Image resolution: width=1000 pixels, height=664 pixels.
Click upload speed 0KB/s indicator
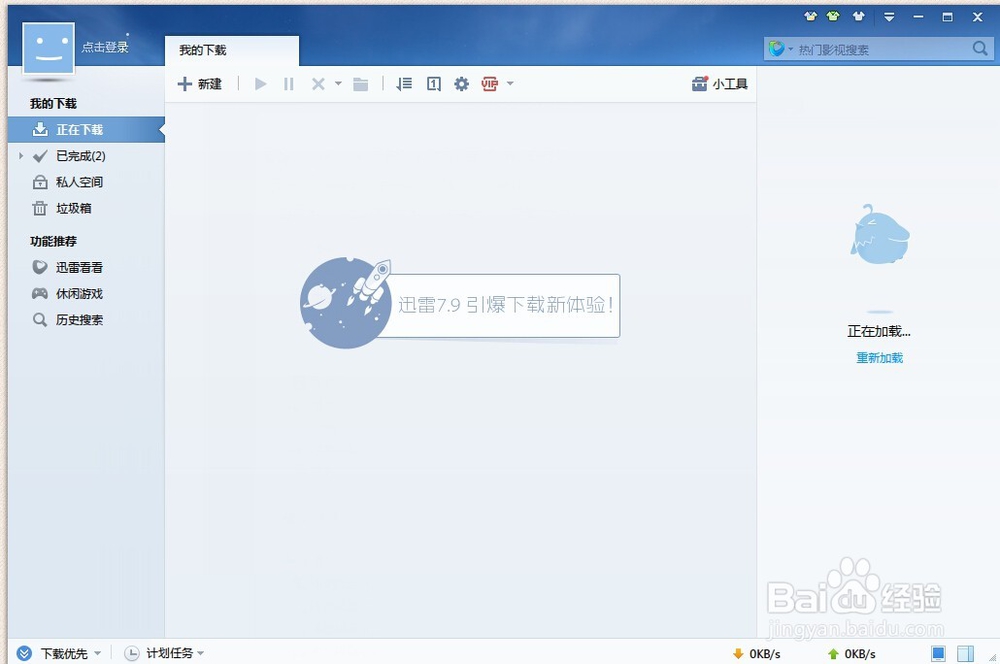[851, 654]
